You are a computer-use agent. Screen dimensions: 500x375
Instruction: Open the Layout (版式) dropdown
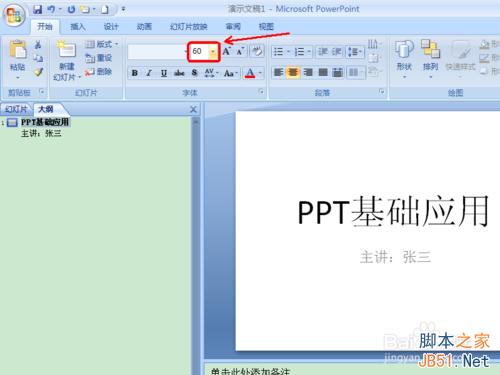coord(102,44)
